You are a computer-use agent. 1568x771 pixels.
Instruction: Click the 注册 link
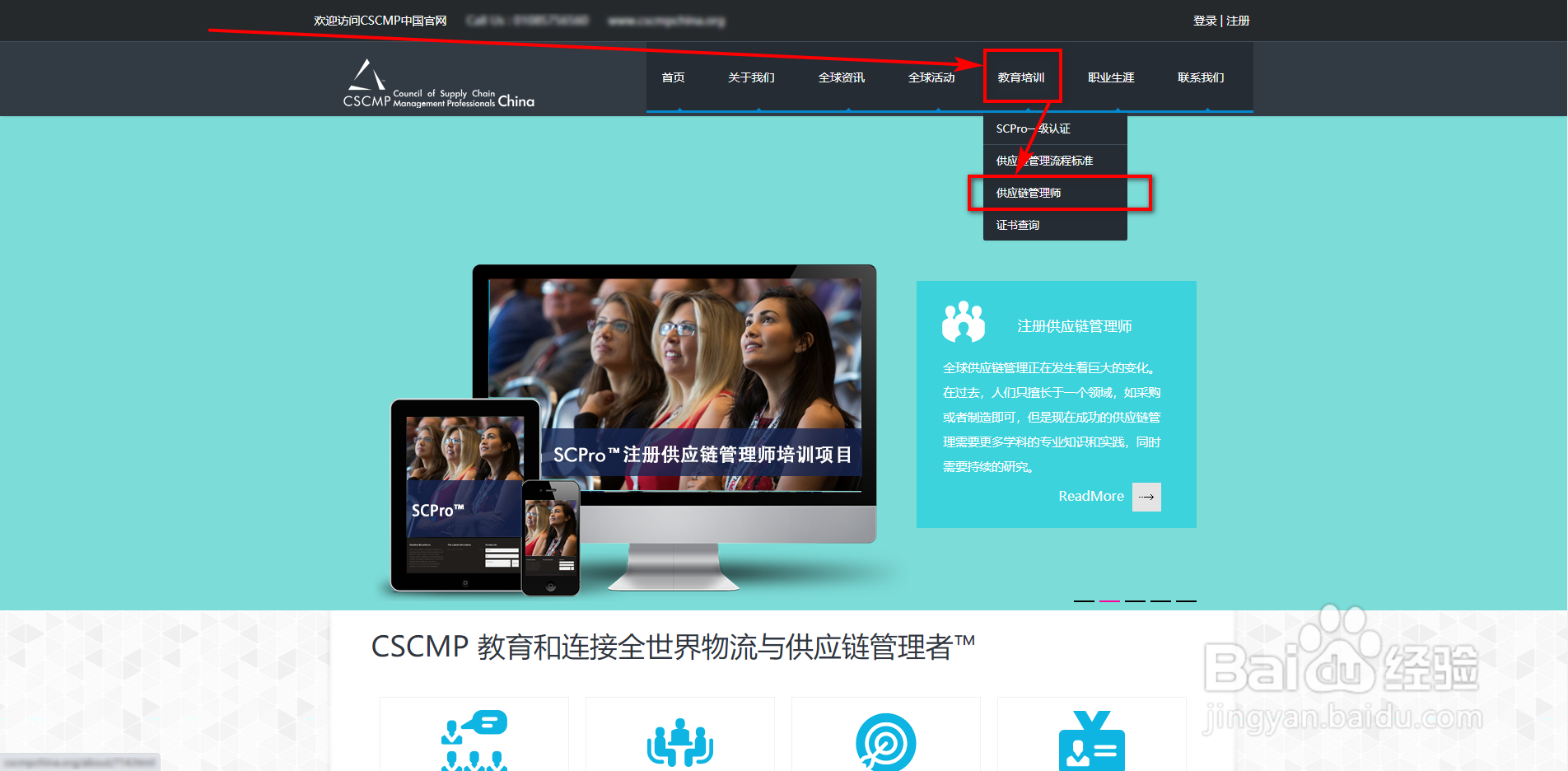(1238, 21)
